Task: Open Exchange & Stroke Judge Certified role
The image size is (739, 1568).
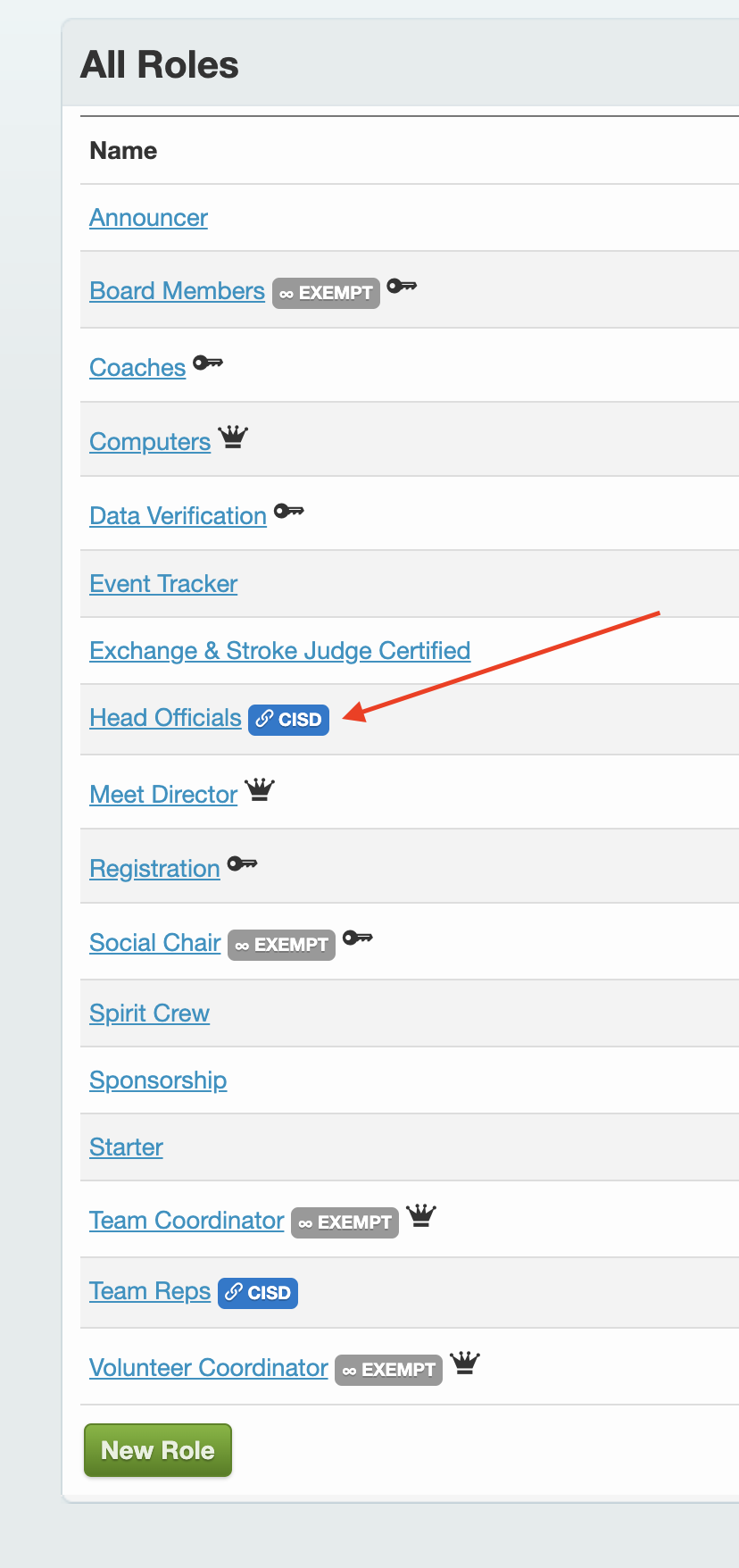Action: (x=279, y=651)
